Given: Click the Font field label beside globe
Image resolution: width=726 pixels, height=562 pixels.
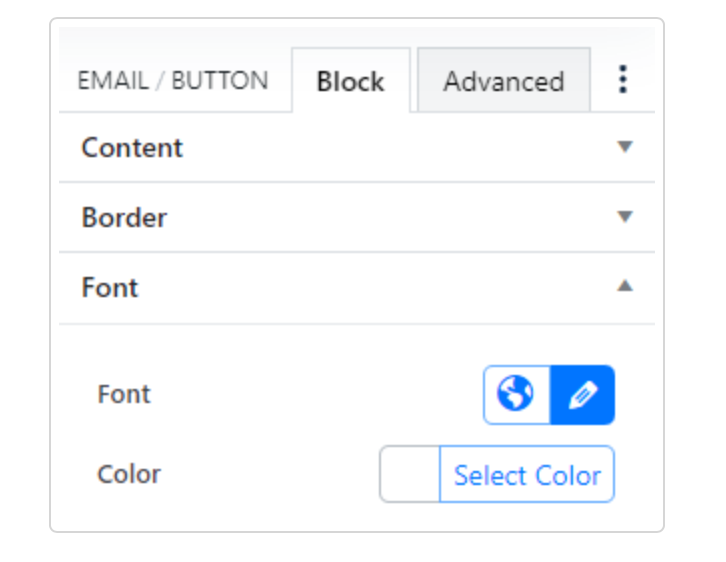Looking at the screenshot, I should point(124,394).
